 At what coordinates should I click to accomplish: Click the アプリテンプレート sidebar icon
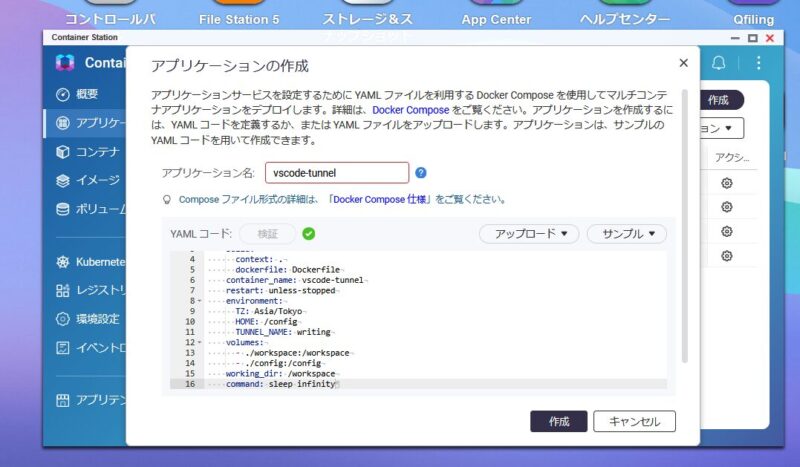[x=62, y=400]
